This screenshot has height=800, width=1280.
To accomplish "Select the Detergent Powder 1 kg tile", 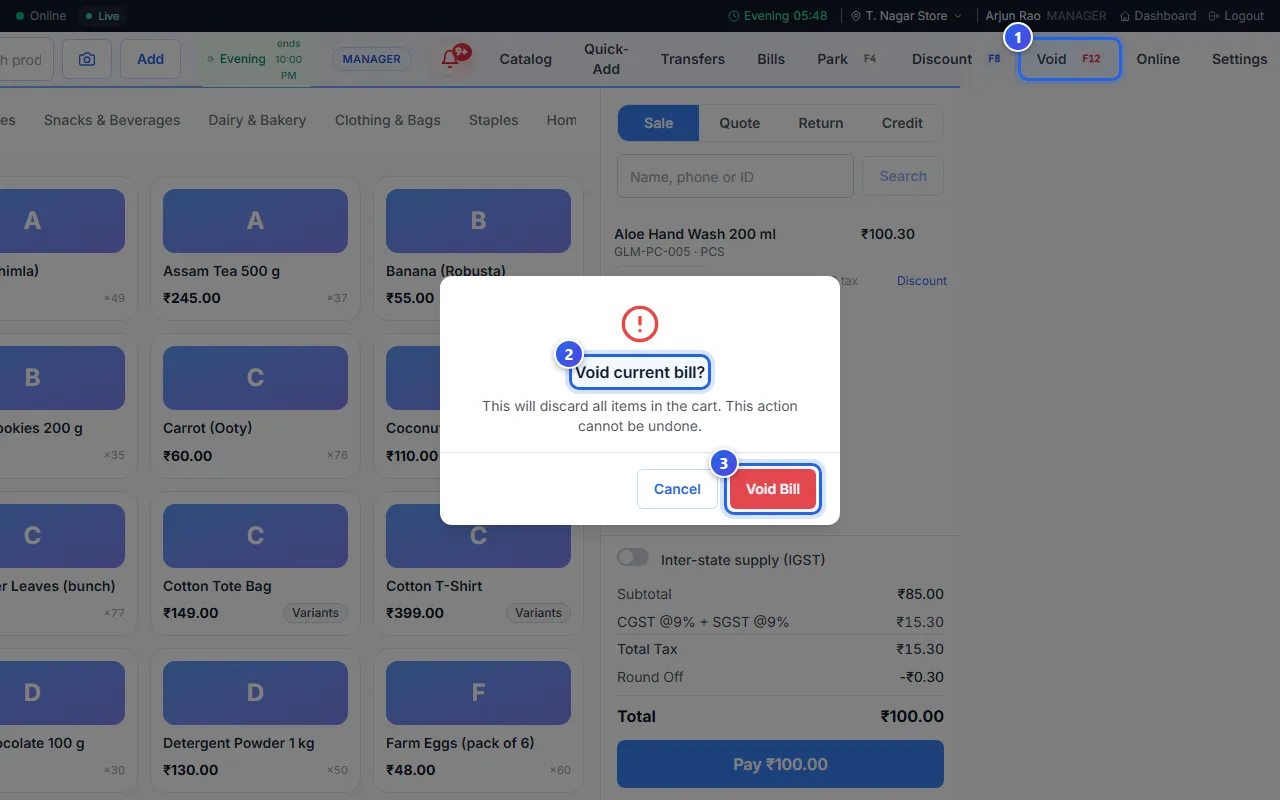I will (255, 720).
